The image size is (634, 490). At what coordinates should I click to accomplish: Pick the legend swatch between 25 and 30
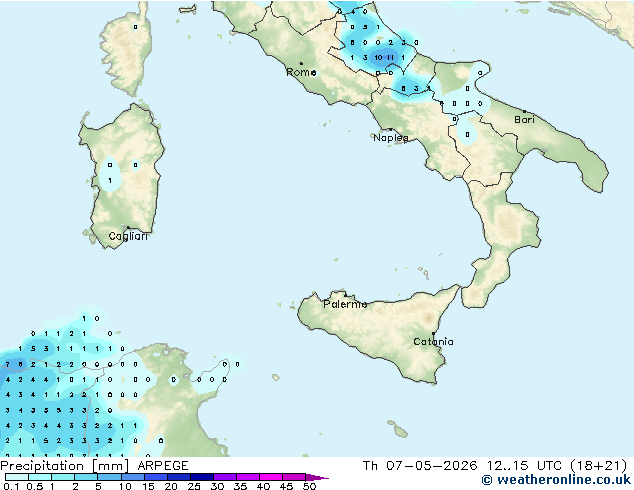click(x=202, y=477)
